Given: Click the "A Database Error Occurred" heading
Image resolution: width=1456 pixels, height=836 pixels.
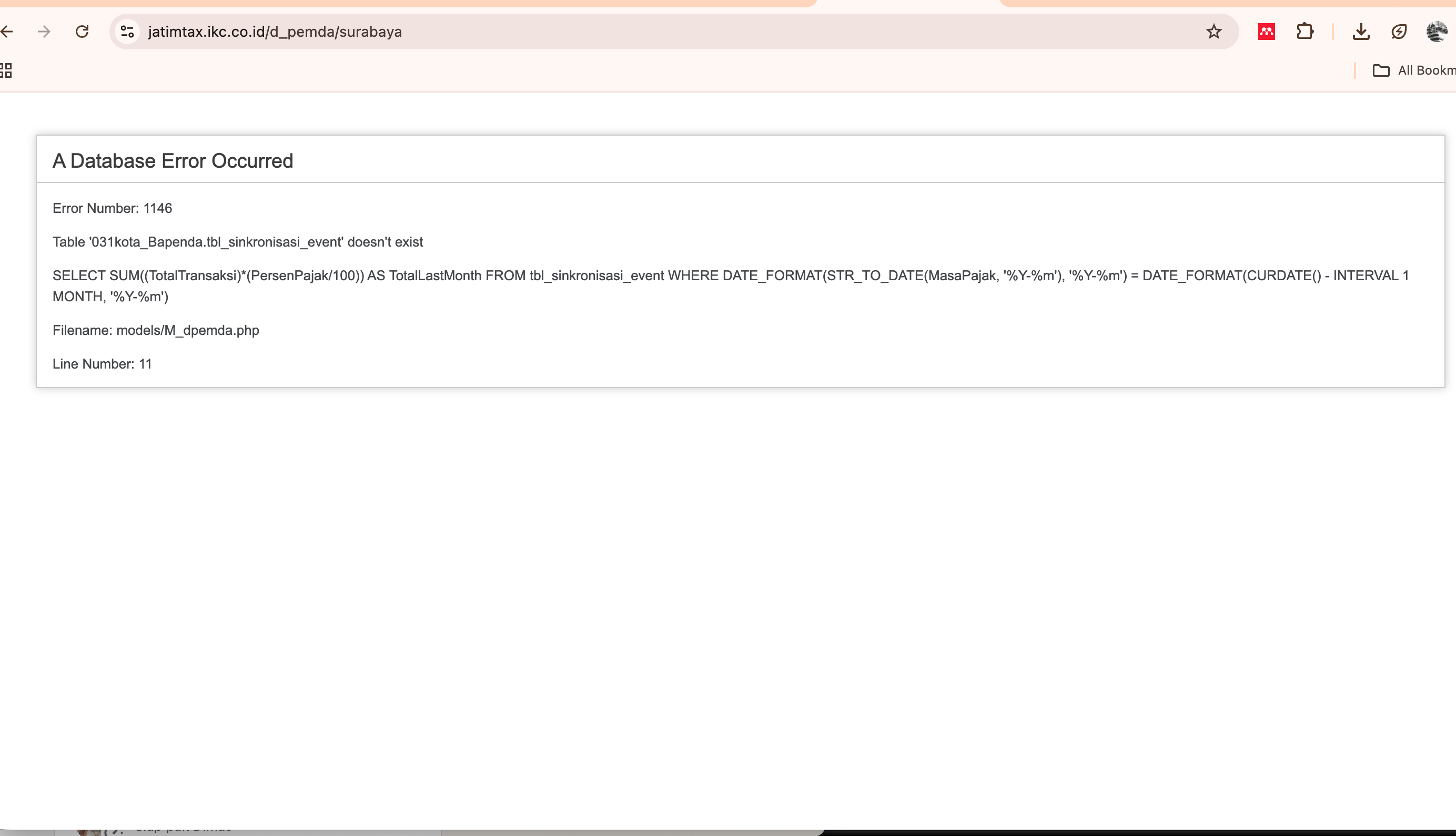Looking at the screenshot, I should click(x=173, y=161).
